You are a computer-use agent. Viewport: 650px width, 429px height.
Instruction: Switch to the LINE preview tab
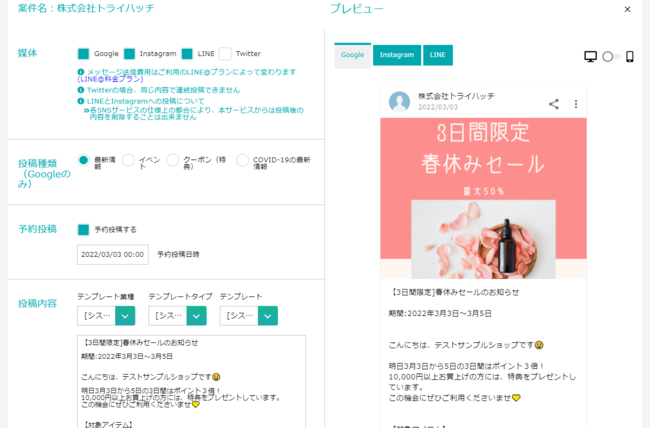[x=437, y=55]
